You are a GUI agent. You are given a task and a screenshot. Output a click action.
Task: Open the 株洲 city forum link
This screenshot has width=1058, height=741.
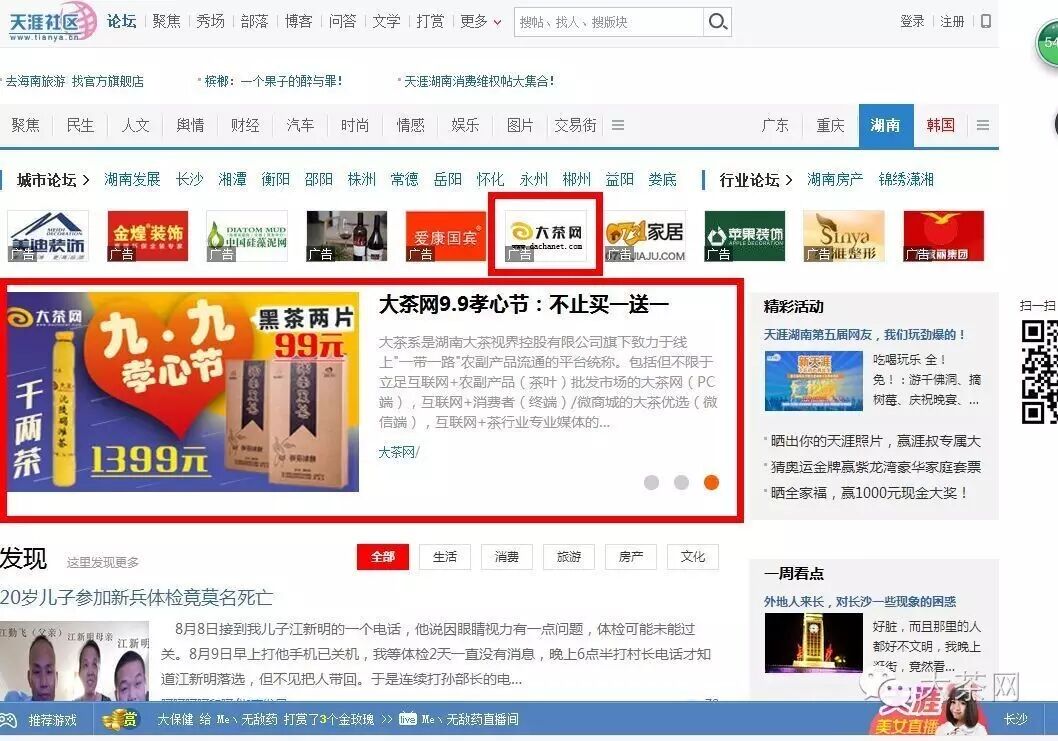click(362, 180)
